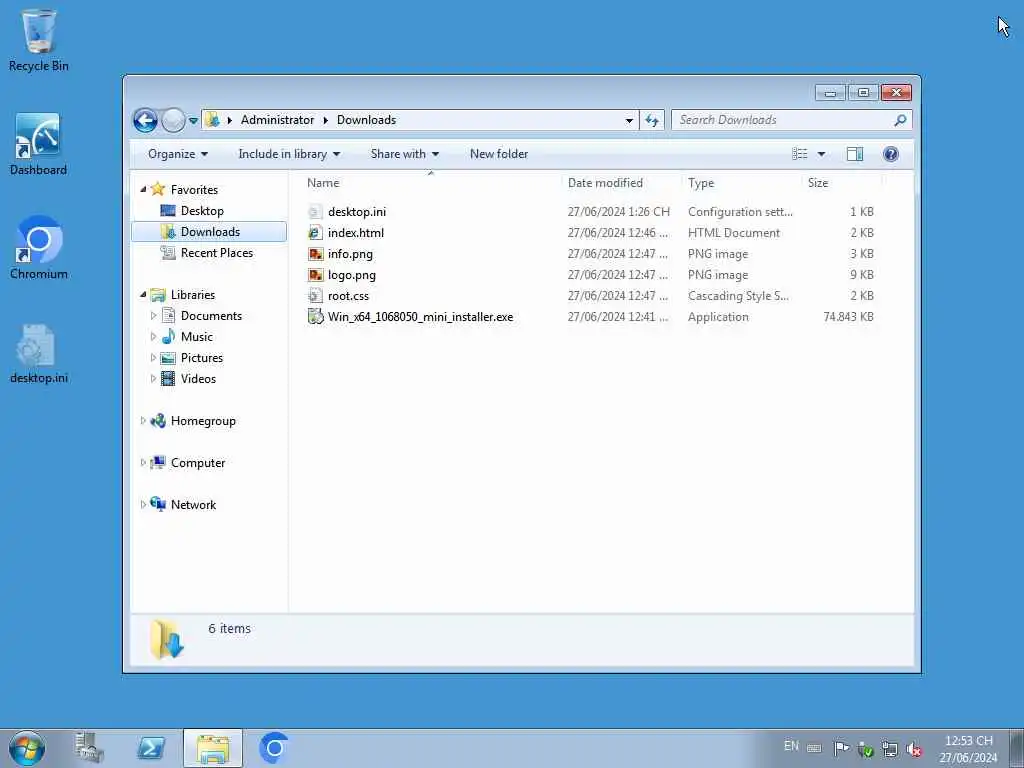Open the Share with menu
The width and height of the screenshot is (1024, 768).
tap(404, 154)
